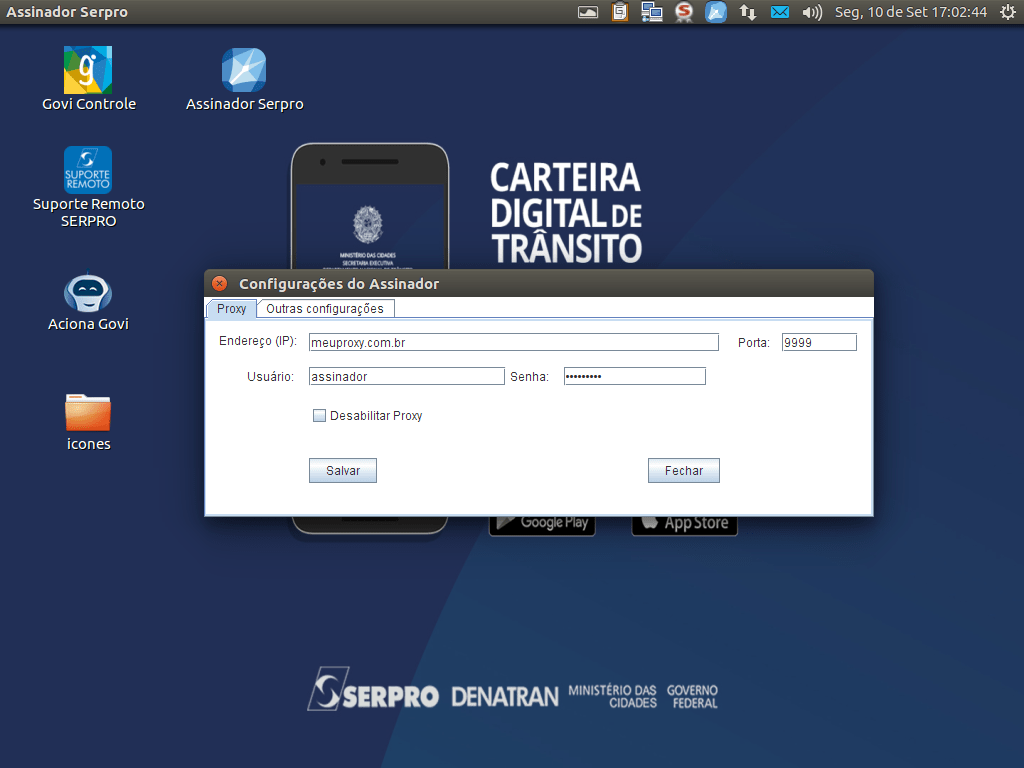Click into the Senha password field

coord(635,376)
